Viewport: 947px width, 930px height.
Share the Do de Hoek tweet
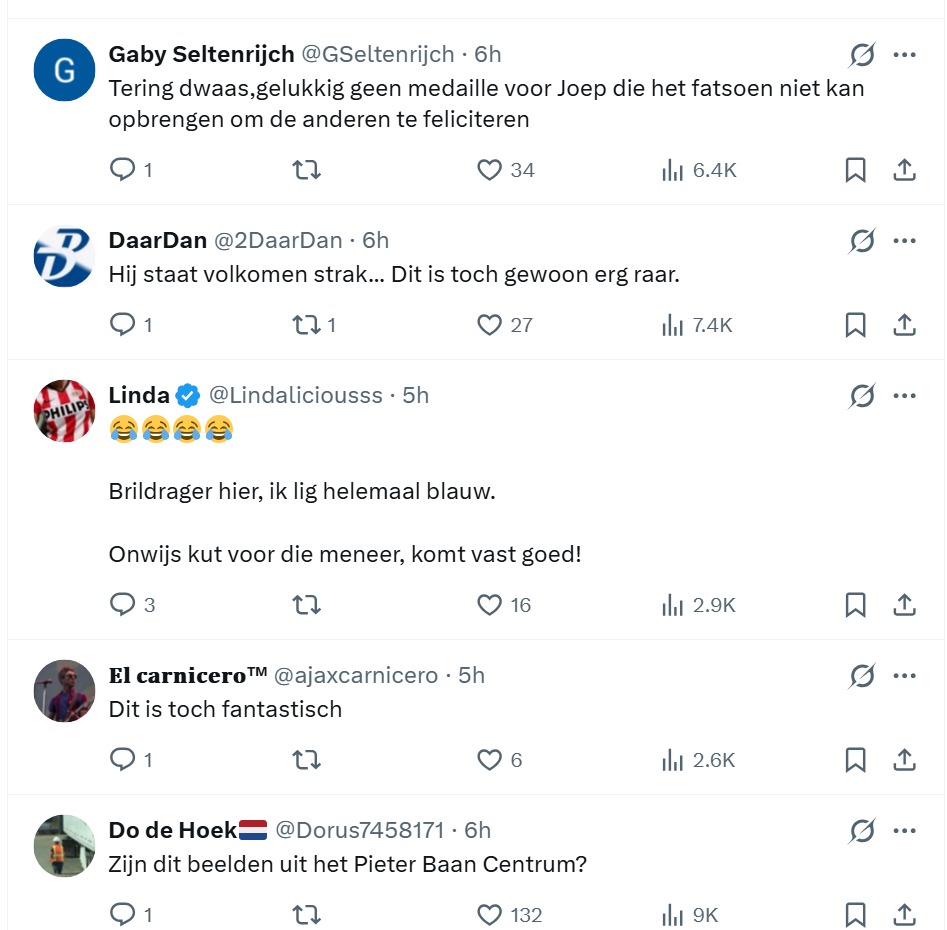904,915
